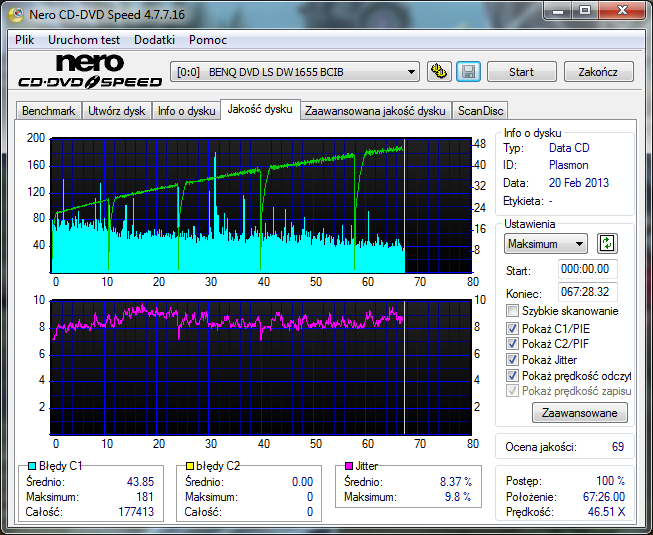The image size is (653, 535).
Task: Switch to the Info o dysku tab
Action: point(186,111)
